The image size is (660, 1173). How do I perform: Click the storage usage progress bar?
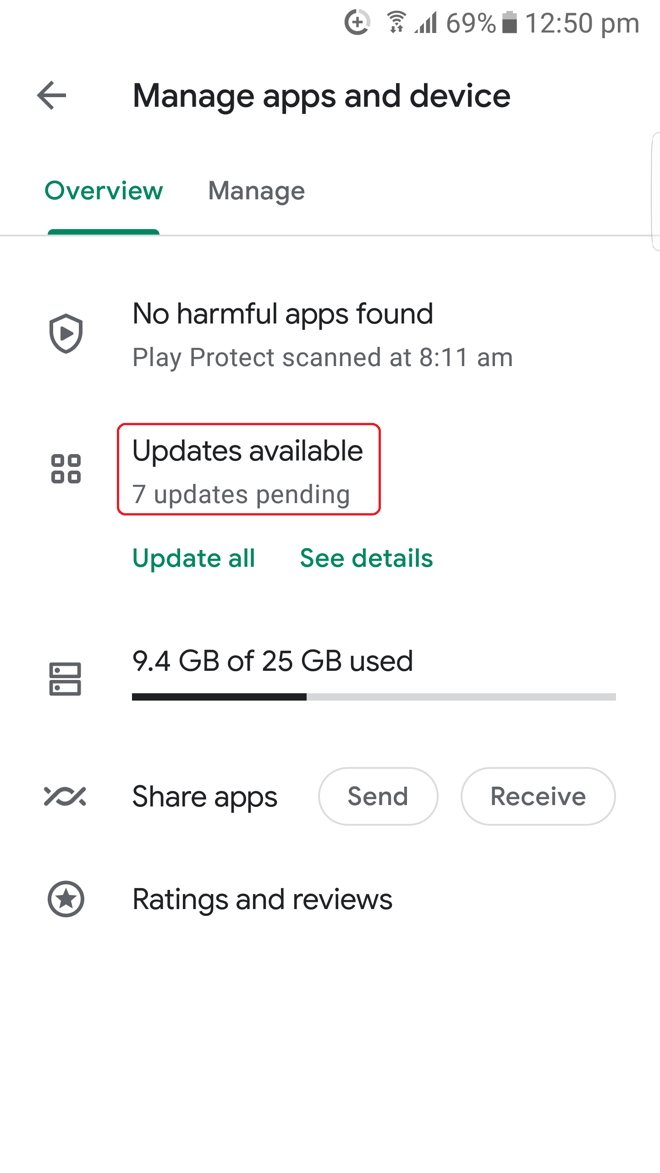pos(373,695)
